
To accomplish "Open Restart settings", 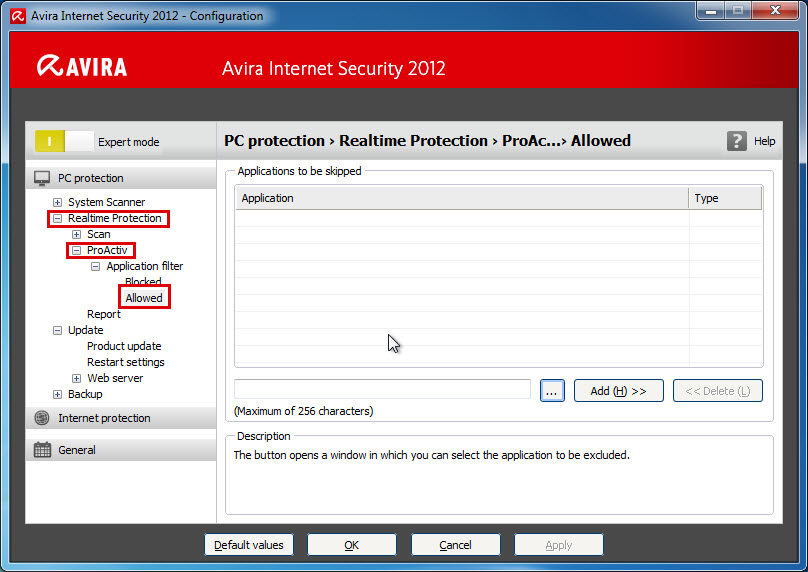I will (x=126, y=362).
